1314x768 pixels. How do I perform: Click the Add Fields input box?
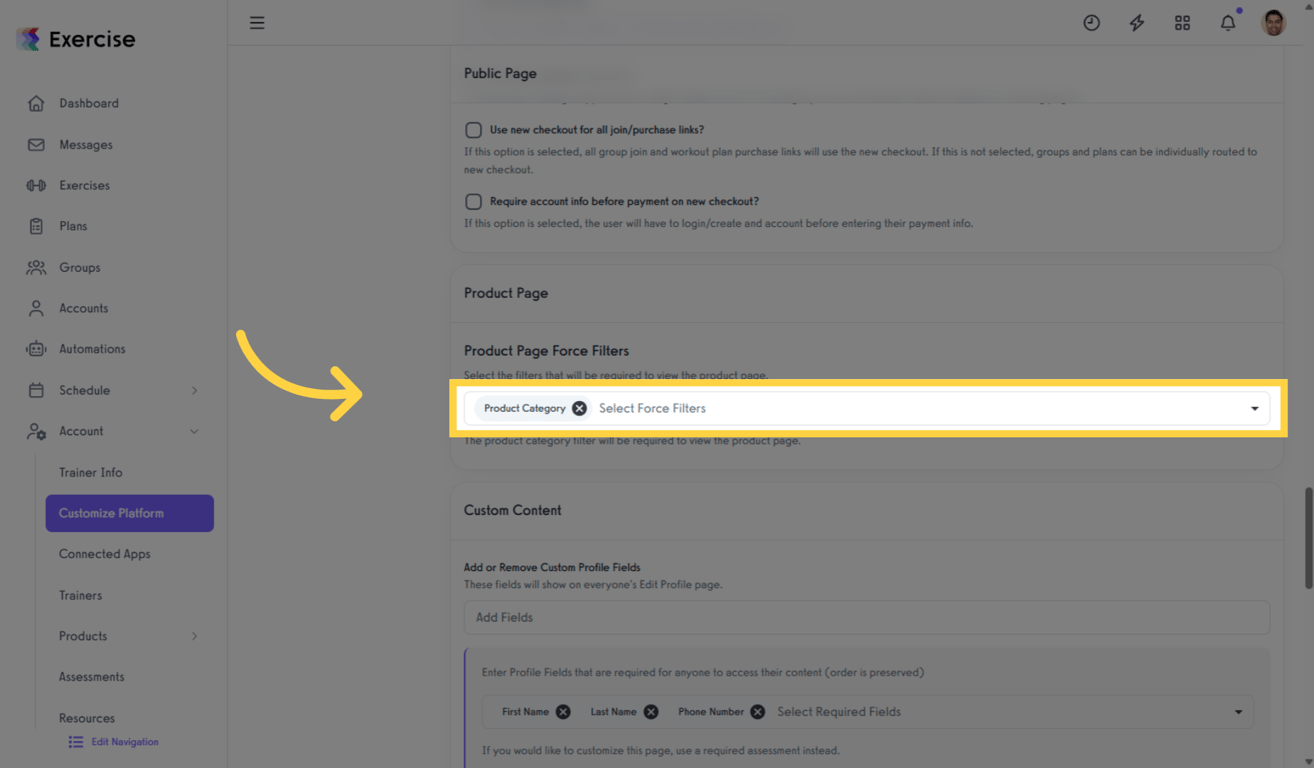866,617
